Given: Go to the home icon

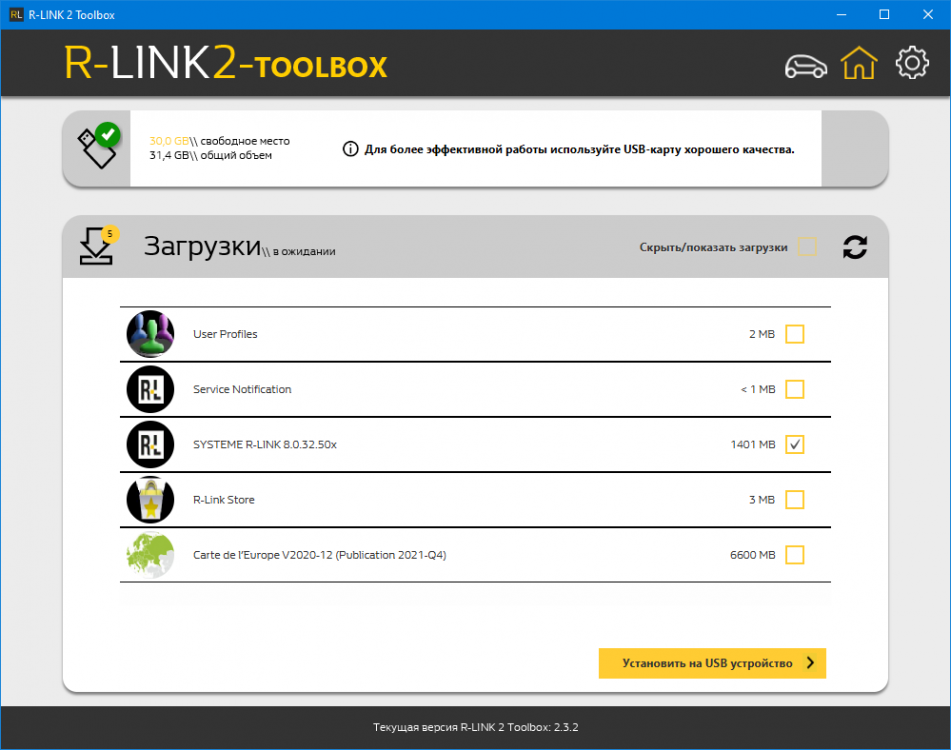Looking at the screenshot, I should [x=858, y=63].
